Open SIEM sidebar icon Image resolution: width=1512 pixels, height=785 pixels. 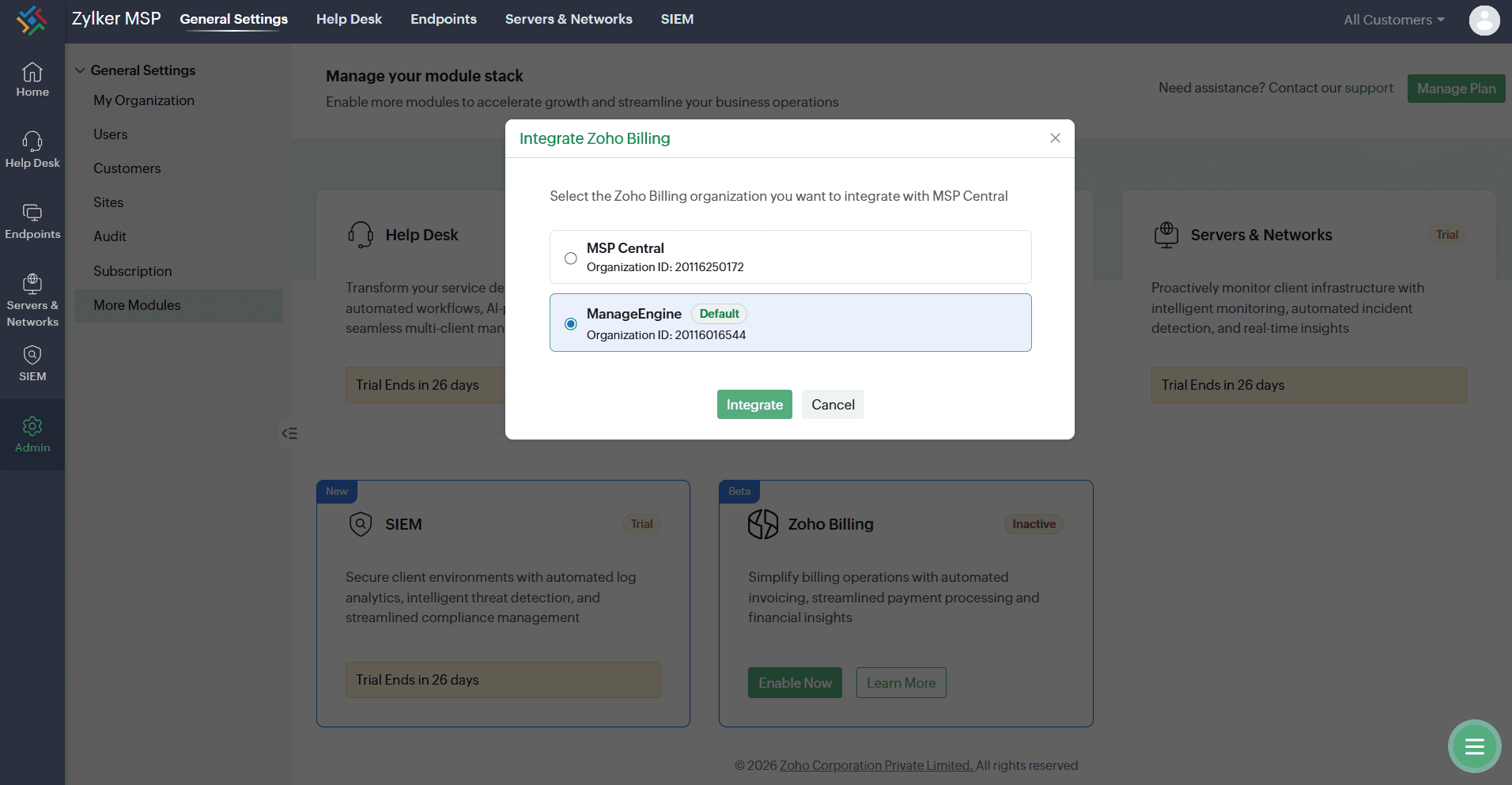[x=32, y=364]
